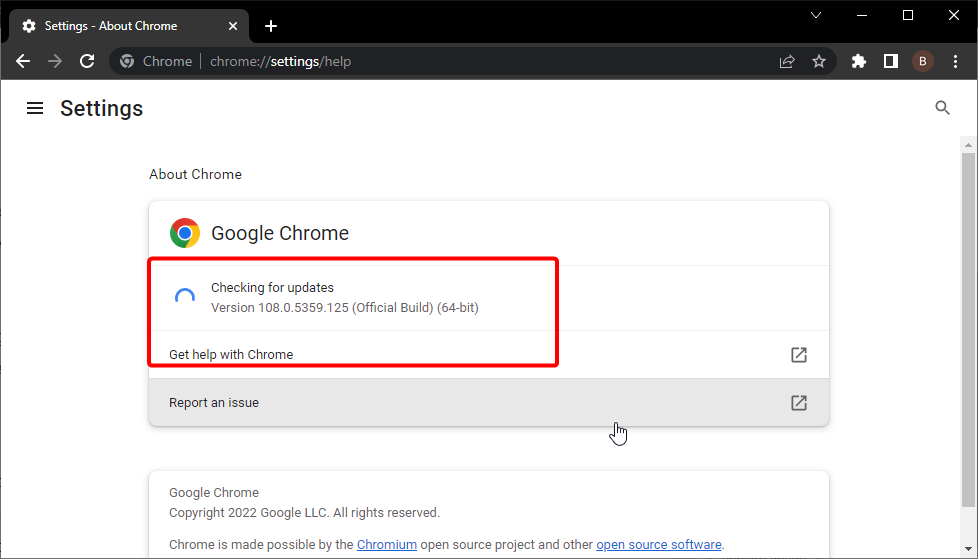
Task: Toggle the browser side panel
Action: coord(891,61)
